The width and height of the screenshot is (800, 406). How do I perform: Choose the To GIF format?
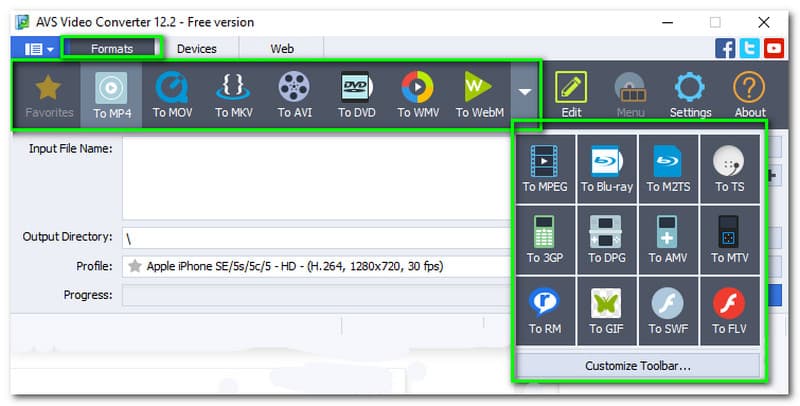click(607, 311)
